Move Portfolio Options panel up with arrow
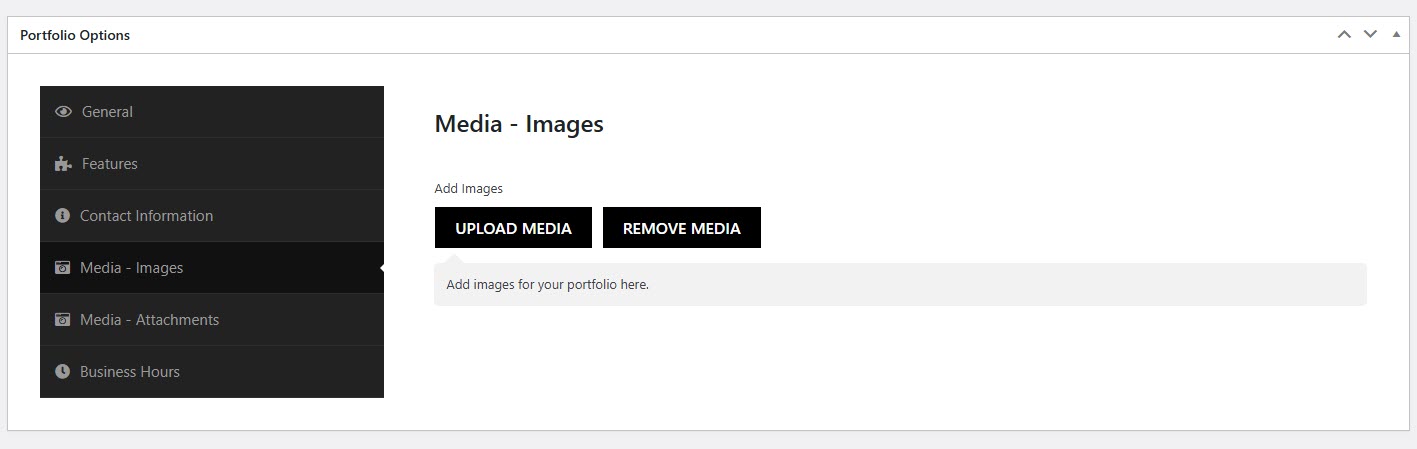Screen dimensions: 1417x449 (x=1344, y=35)
